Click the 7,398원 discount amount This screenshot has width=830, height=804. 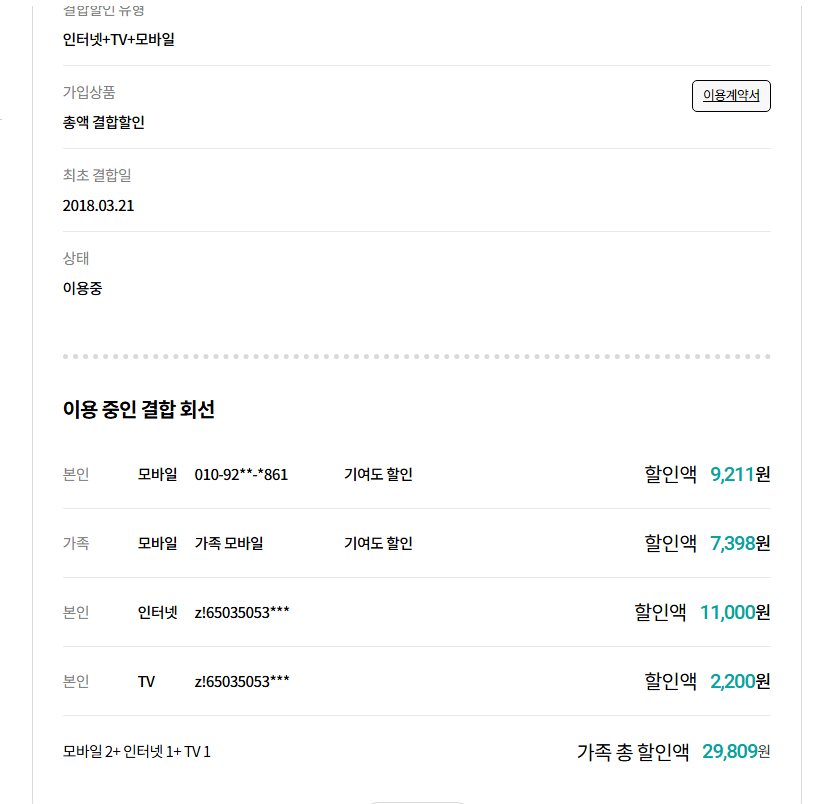point(740,543)
